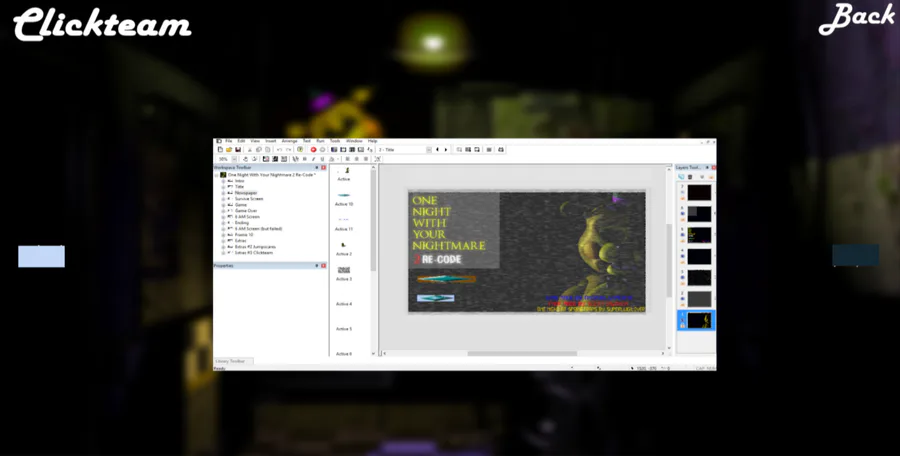The height and width of the screenshot is (456, 900).
Task: Click the Open folder toolbar icon
Action: (x=229, y=149)
